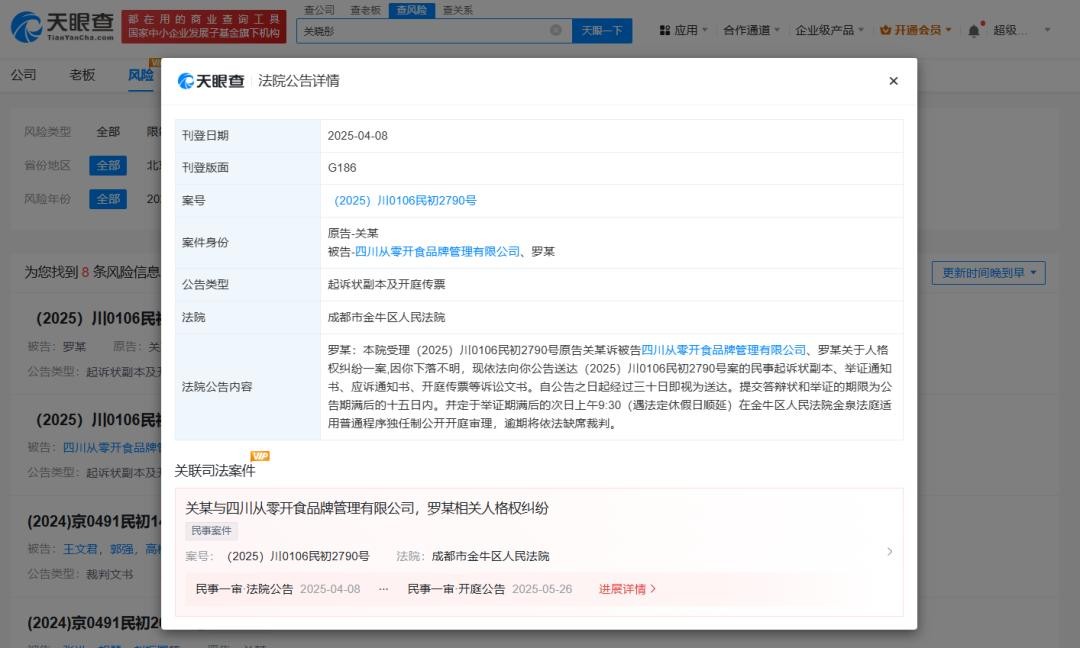1080x648 pixels.
Task: Click the right chevron on the related case card
Action: 889,551
